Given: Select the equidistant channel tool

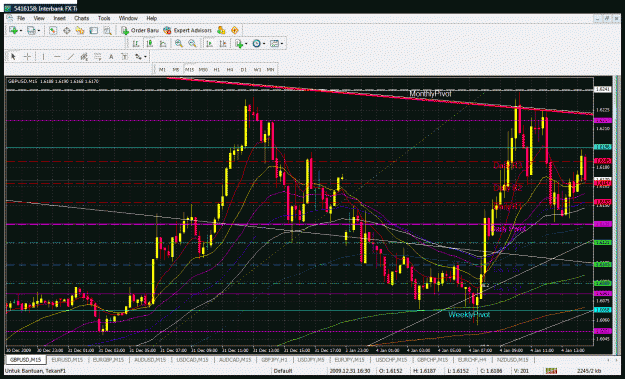Looking at the screenshot, I should [x=84, y=57].
